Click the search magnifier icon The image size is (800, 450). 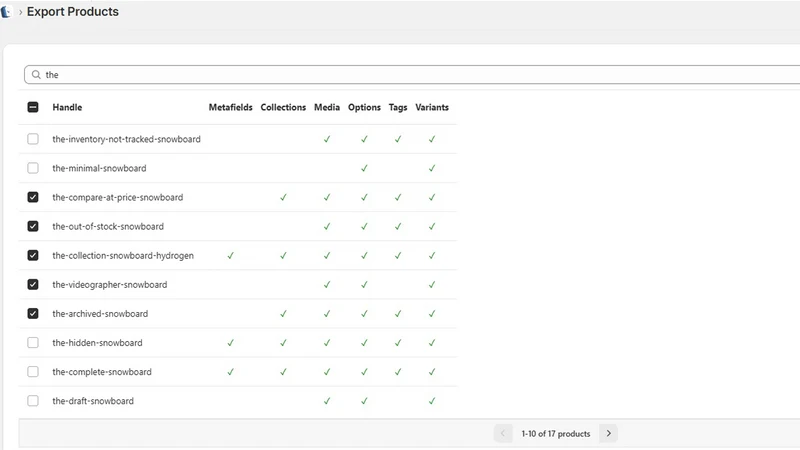[x=36, y=74]
